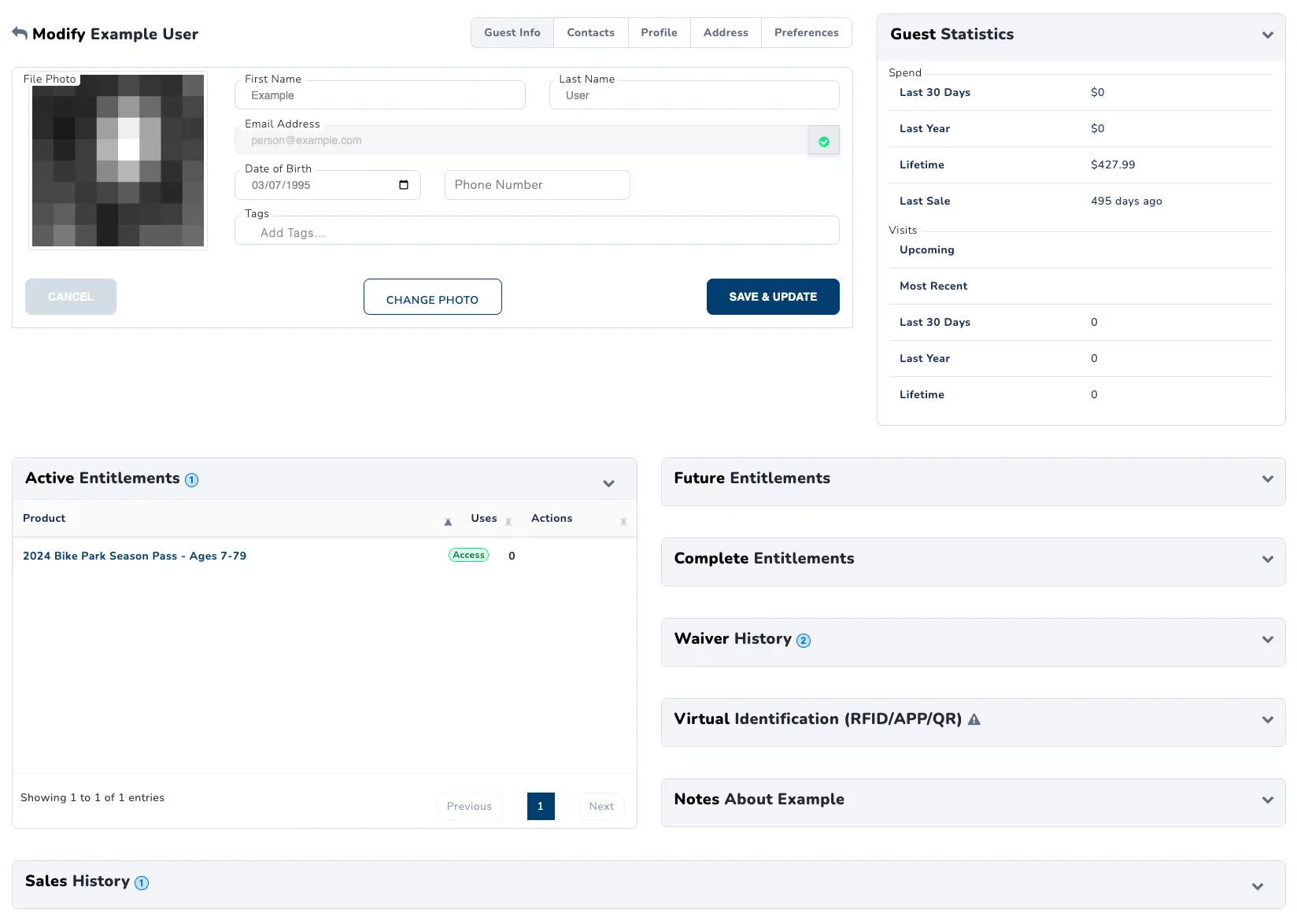Expand the Notes About Example section
Viewport: 1297px width, 924px height.
point(1268,800)
